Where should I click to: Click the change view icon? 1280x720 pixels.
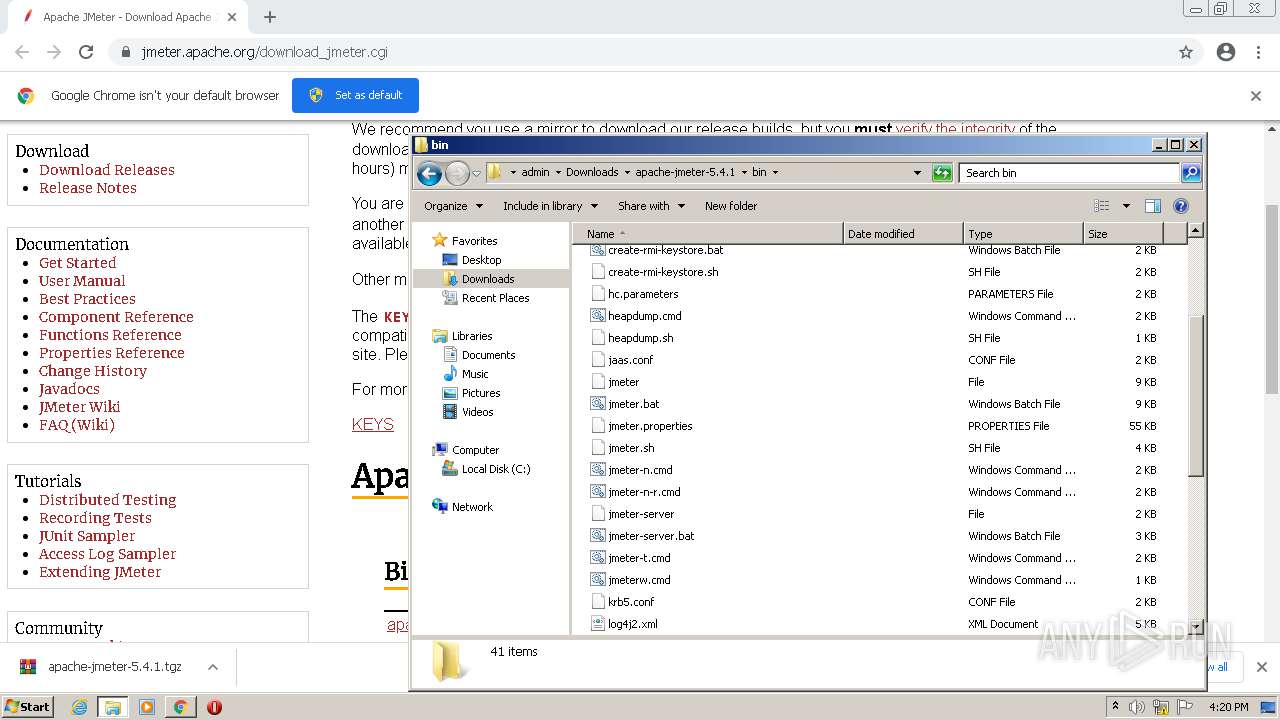coord(1102,206)
